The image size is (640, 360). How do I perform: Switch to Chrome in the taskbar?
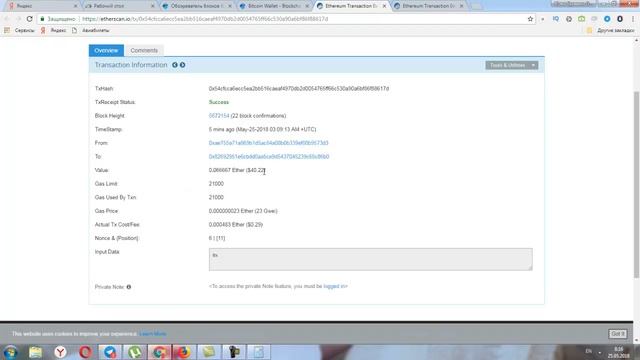[x=160, y=352]
